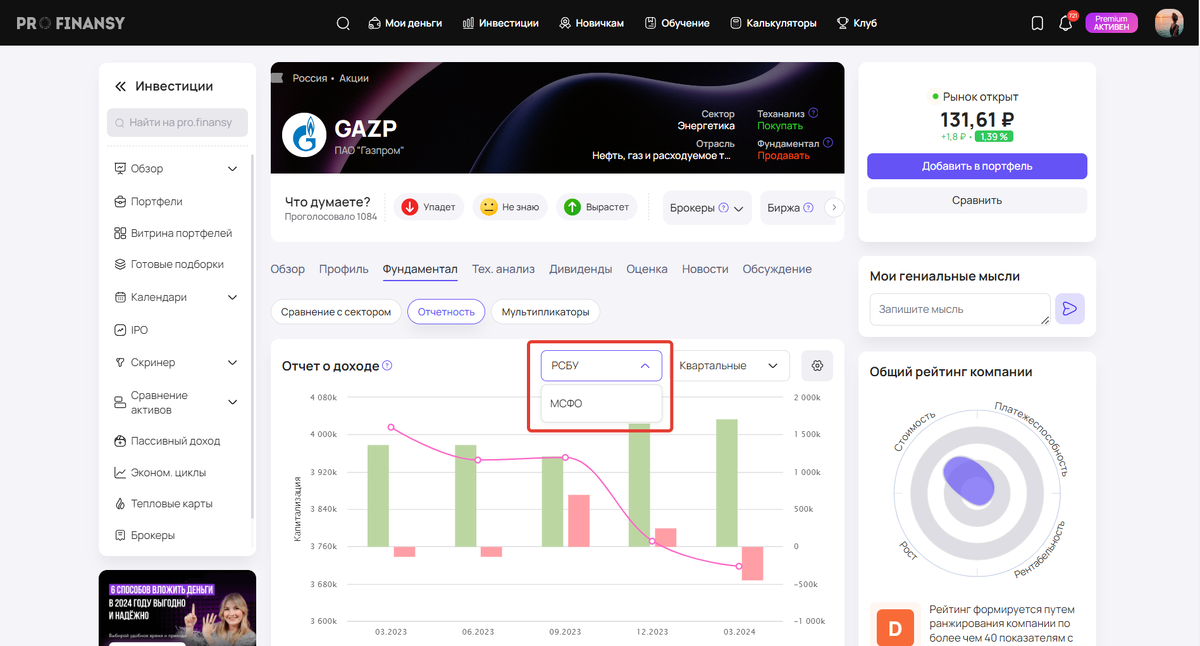Open the user avatar in the header

pyautogui.click(x=1169, y=23)
